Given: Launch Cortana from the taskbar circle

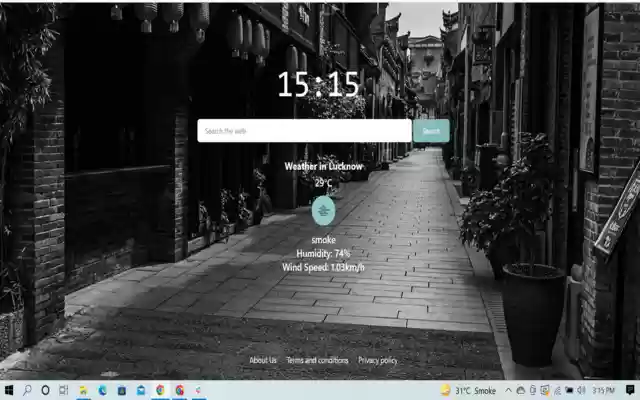Looking at the screenshot, I should [x=45, y=390].
